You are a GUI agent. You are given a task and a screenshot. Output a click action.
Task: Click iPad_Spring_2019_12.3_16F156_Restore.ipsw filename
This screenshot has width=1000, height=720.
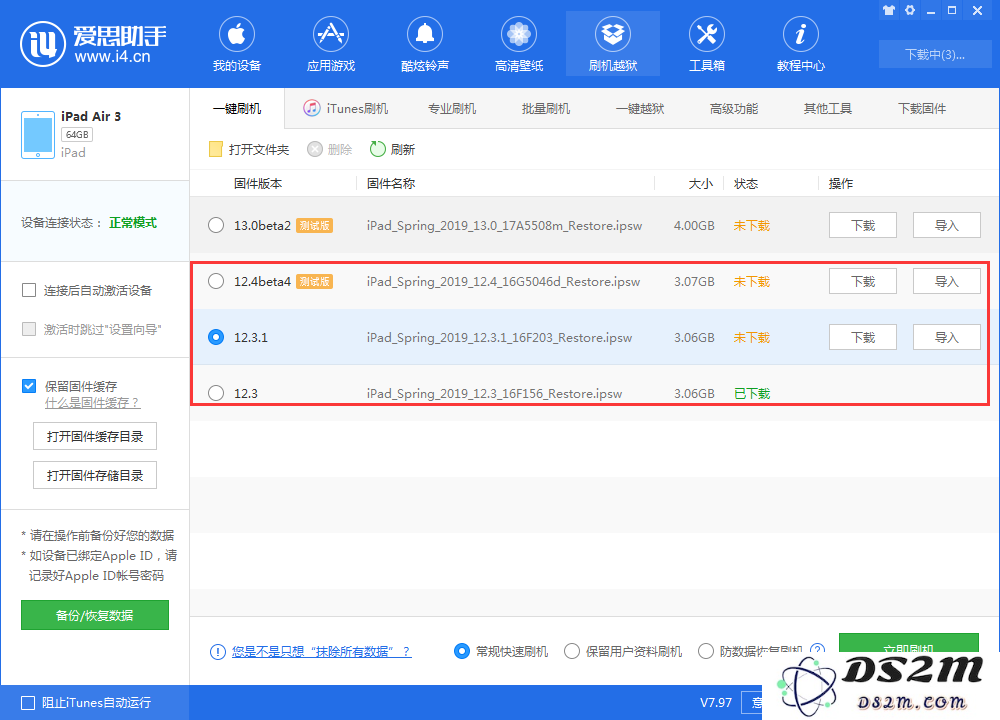(494, 393)
